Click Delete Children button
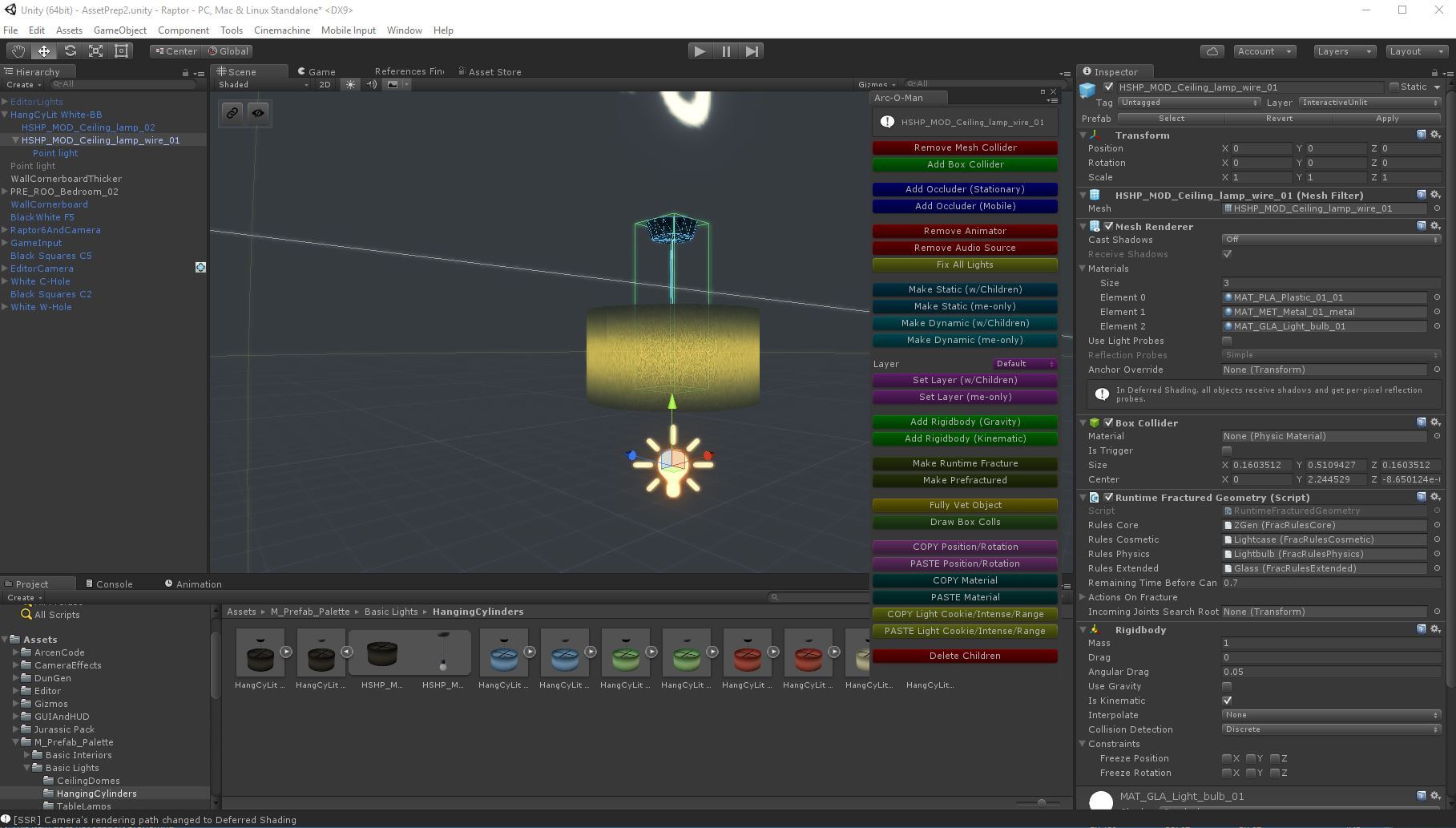Screen dimensions: 1456x828 965,656
